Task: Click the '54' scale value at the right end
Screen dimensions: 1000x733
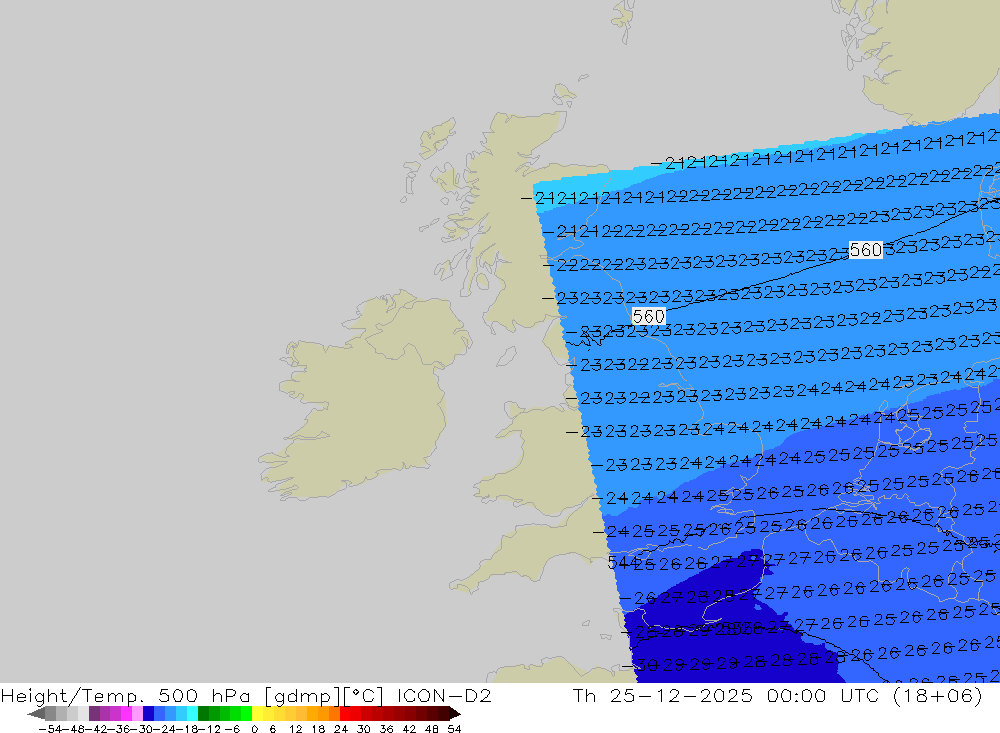Action: [x=454, y=729]
